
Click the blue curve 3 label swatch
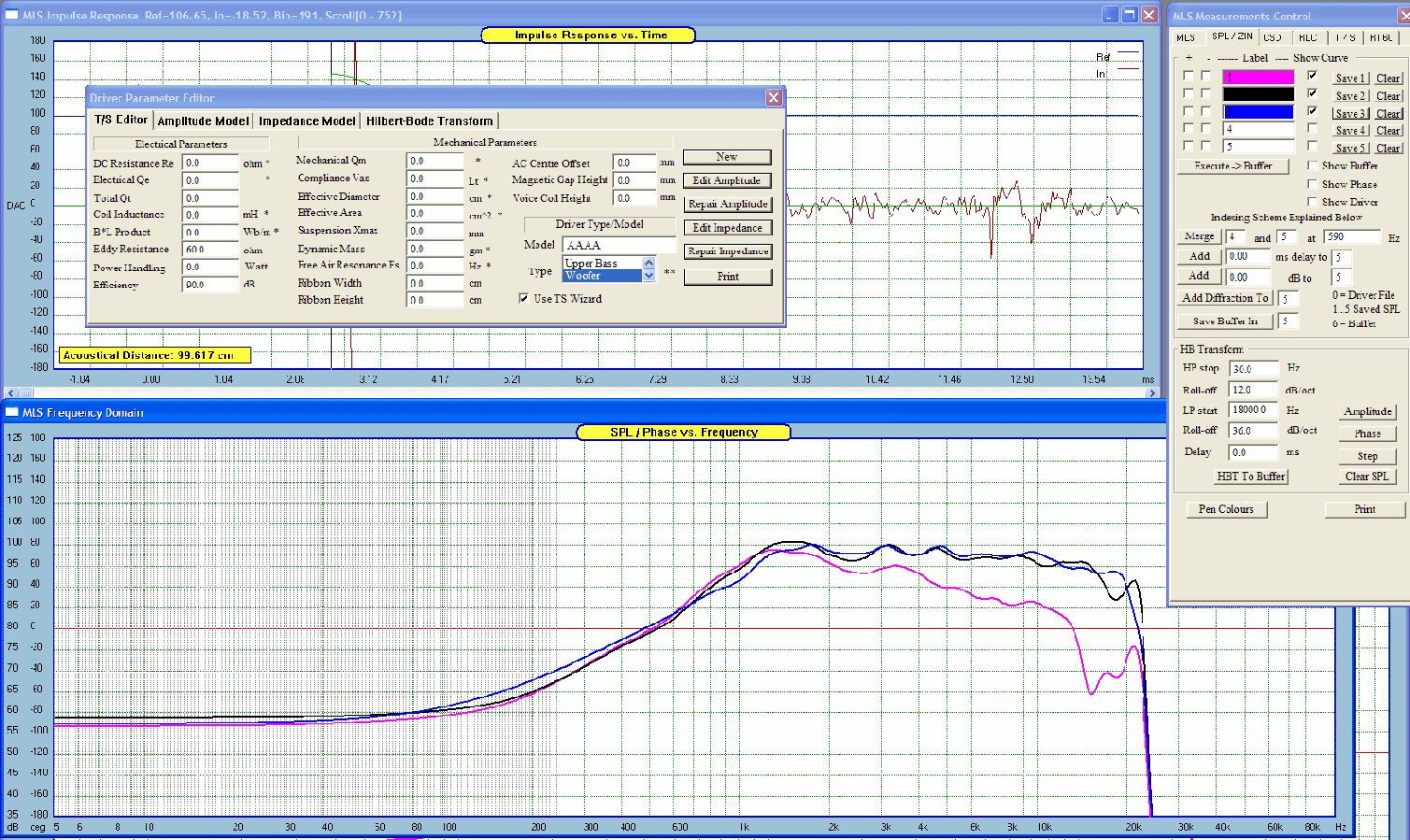1259,112
